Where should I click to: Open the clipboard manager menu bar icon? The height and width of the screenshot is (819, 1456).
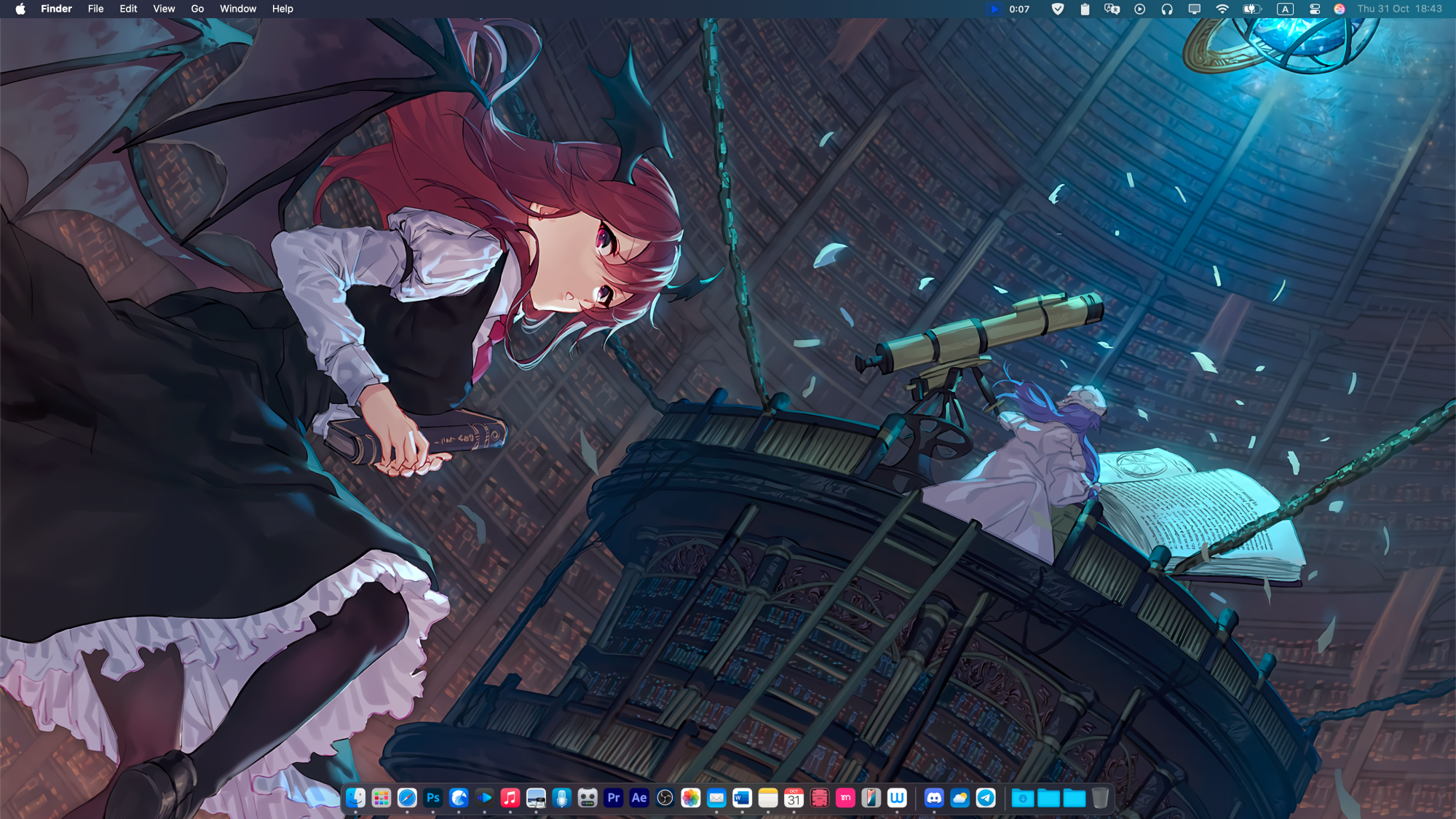[1085, 9]
